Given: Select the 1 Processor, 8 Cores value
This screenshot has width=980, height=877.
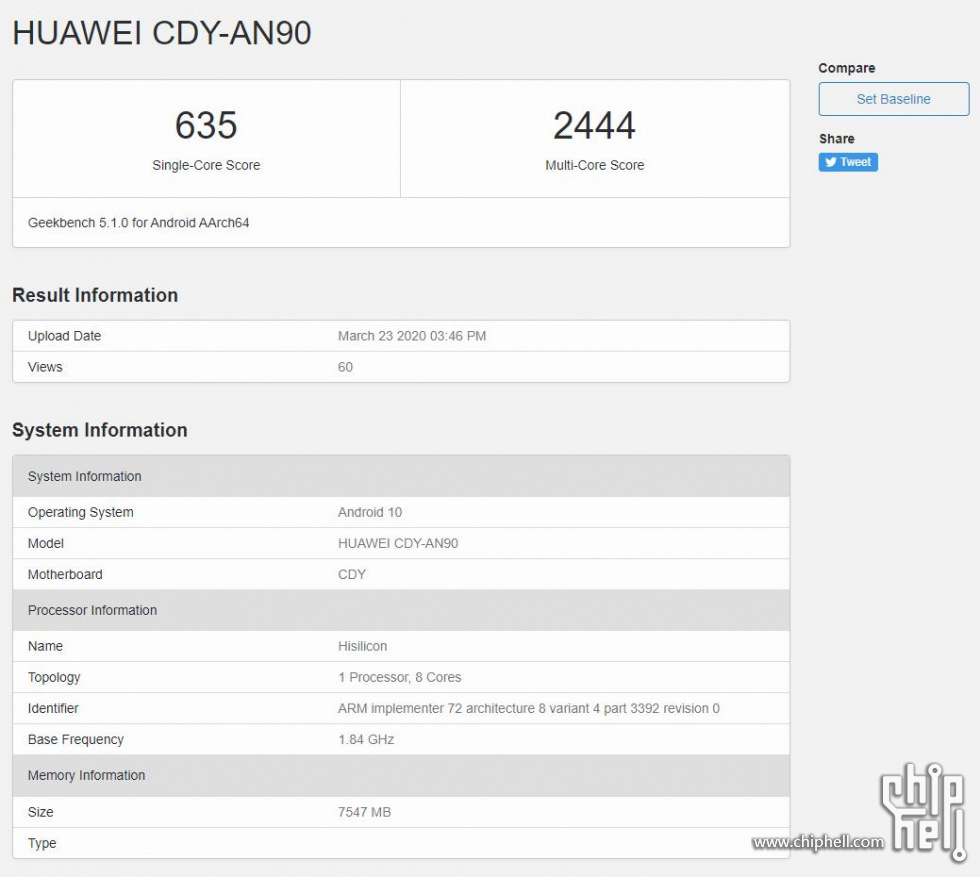Looking at the screenshot, I should pyautogui.click(x=400, y=677).
